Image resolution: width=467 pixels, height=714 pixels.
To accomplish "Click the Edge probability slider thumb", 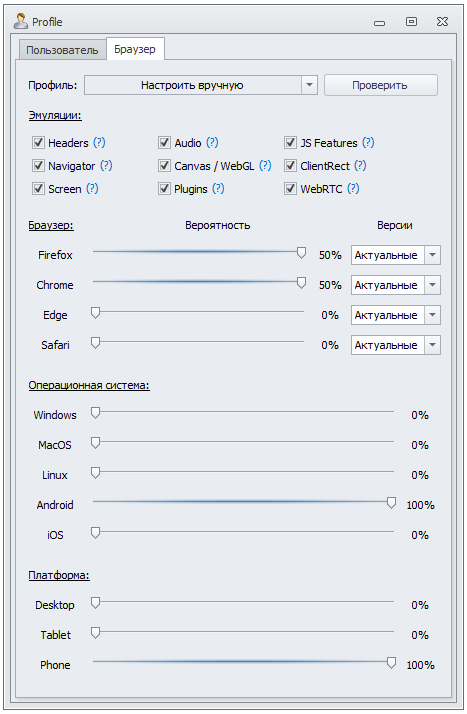I will pyautogui.click(x=95, y=313).
